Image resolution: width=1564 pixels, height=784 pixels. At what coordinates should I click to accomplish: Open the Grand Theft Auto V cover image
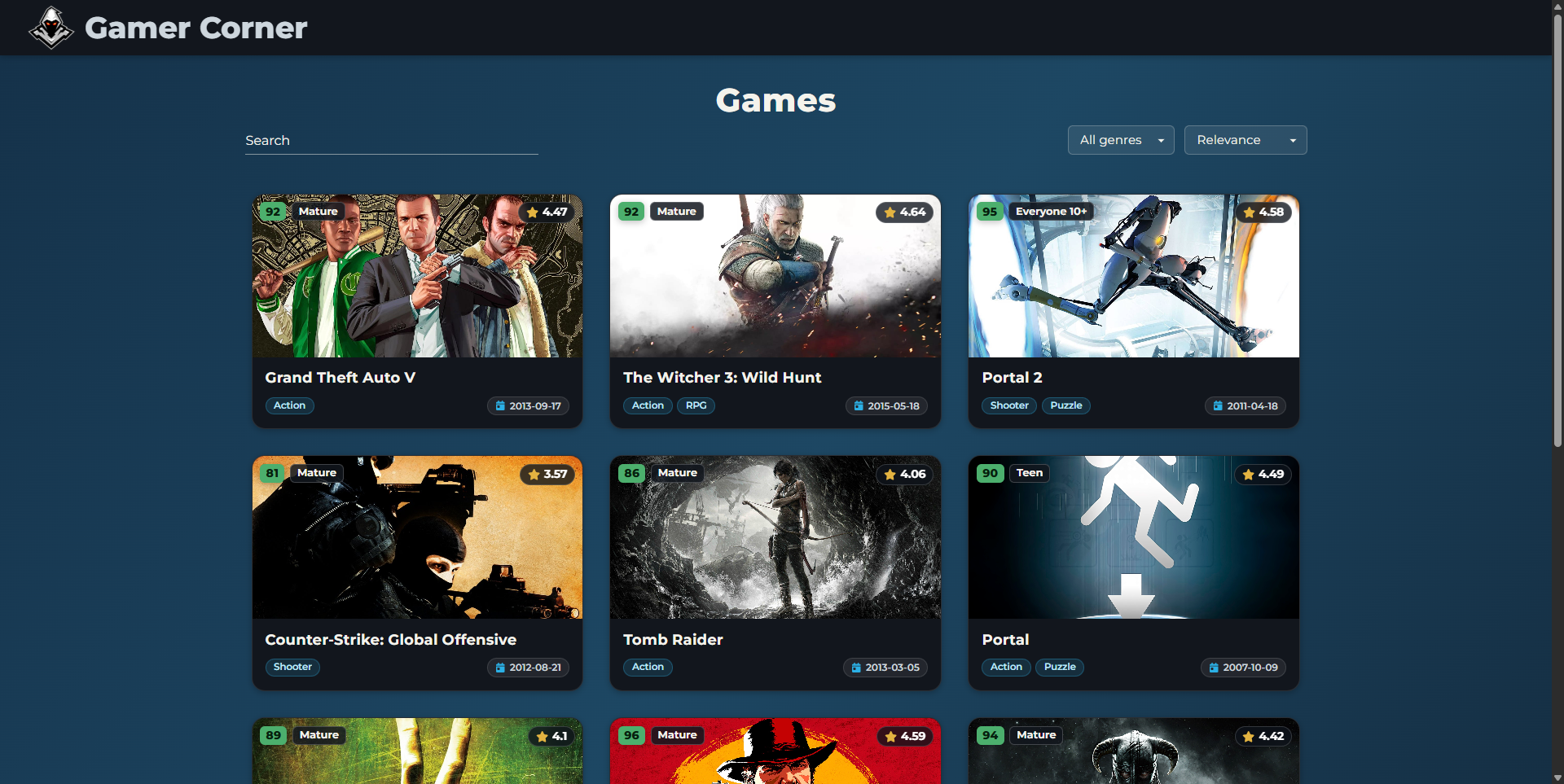417,276
